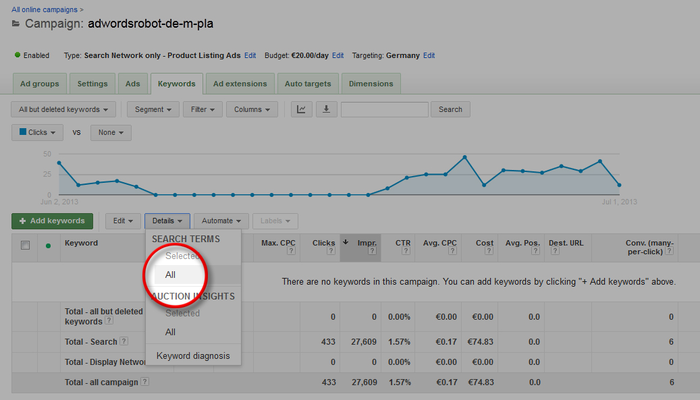Switch to the Ad extensions tab
700x400 pixels.
click(239, 82)
